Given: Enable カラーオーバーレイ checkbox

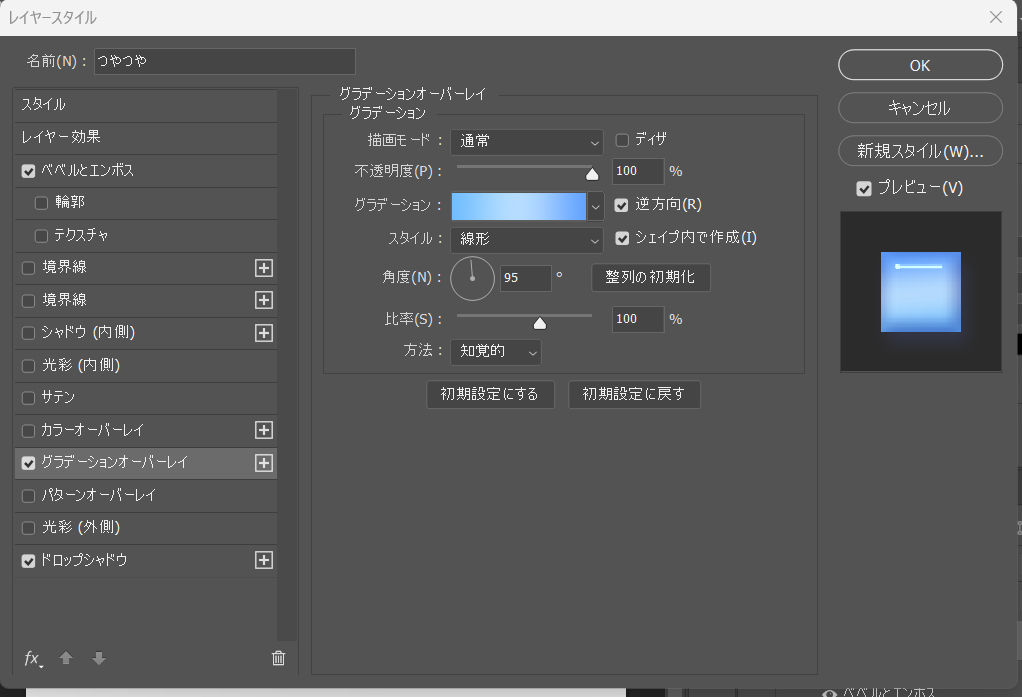Looking at the screenshot, I should pyautogui.click(x=28, y=431).
